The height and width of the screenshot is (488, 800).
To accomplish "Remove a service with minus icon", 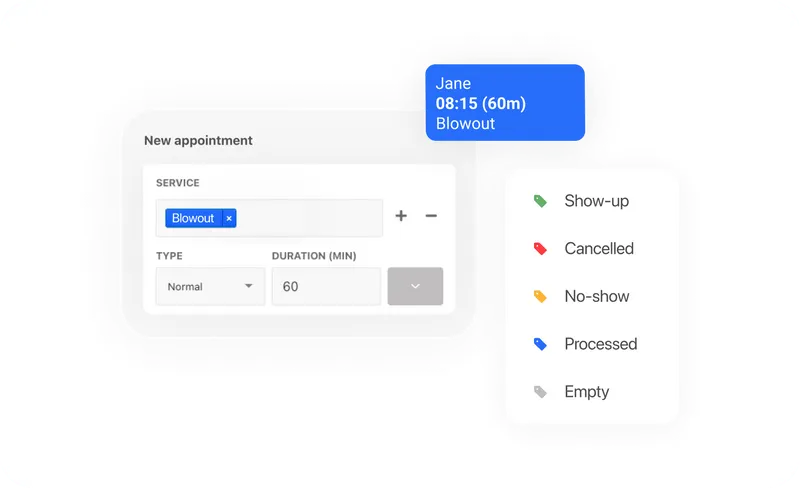I will [431, 216].
